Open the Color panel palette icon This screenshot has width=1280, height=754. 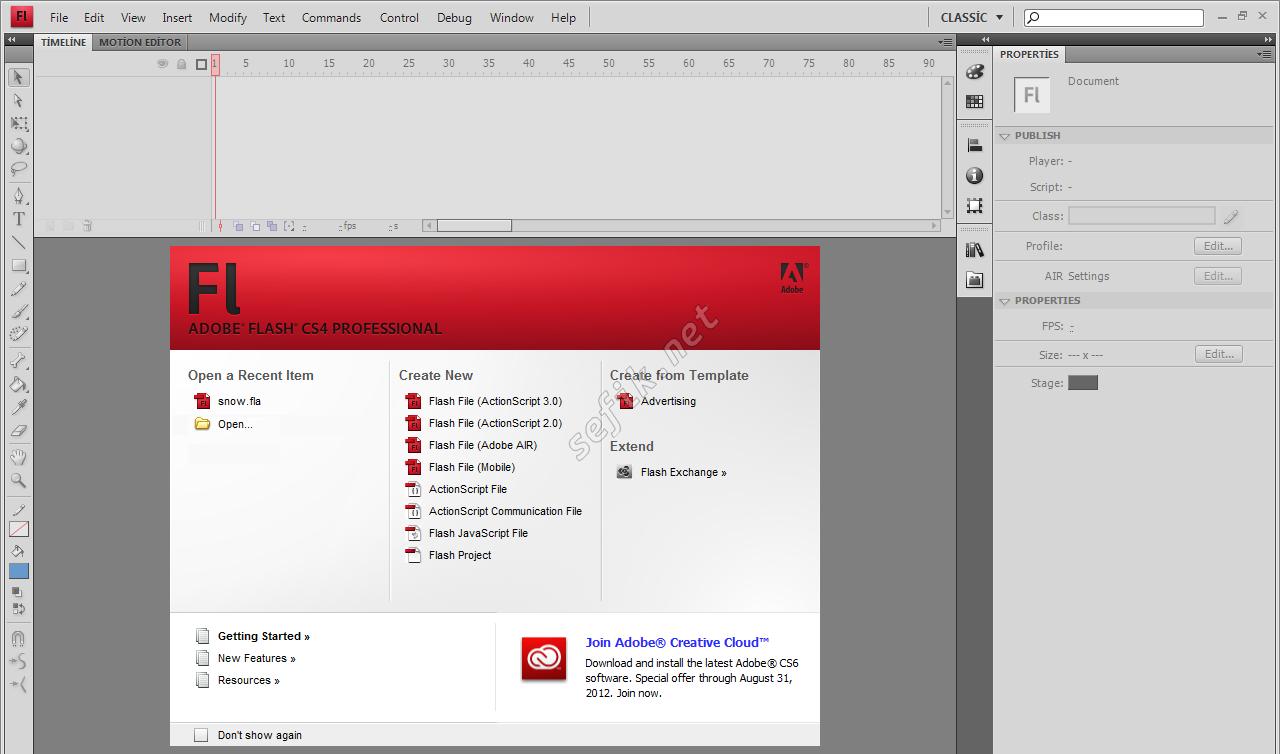pyautogui.click(x=975, y=72)
